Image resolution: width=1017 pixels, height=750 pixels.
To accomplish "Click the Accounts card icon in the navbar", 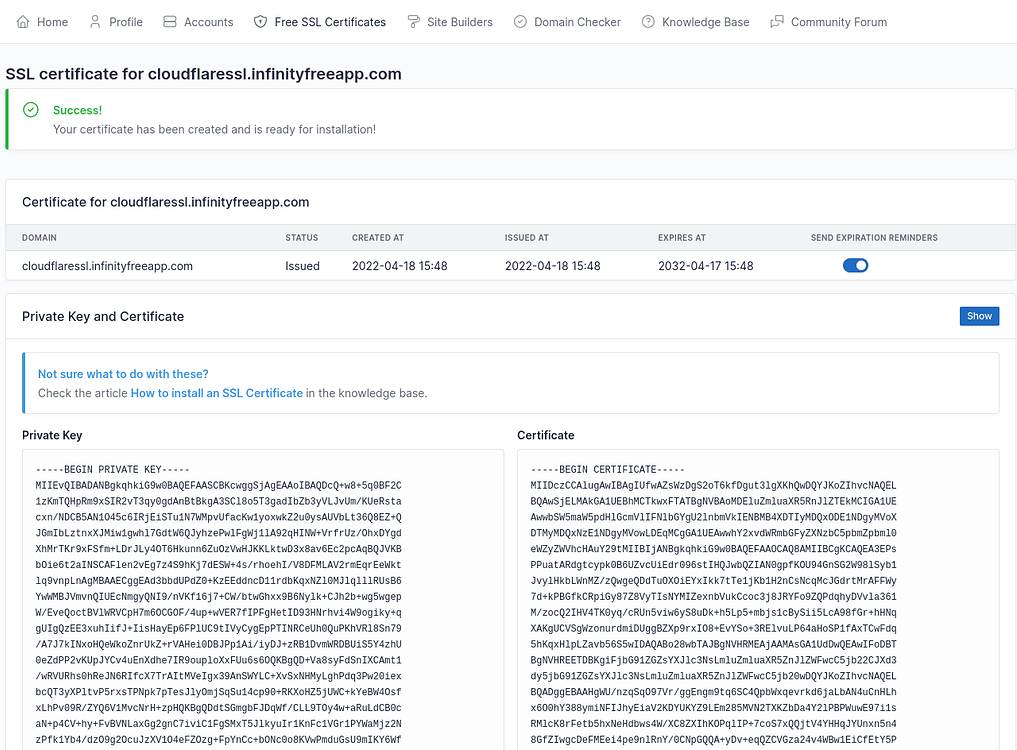I will (172, 21).
